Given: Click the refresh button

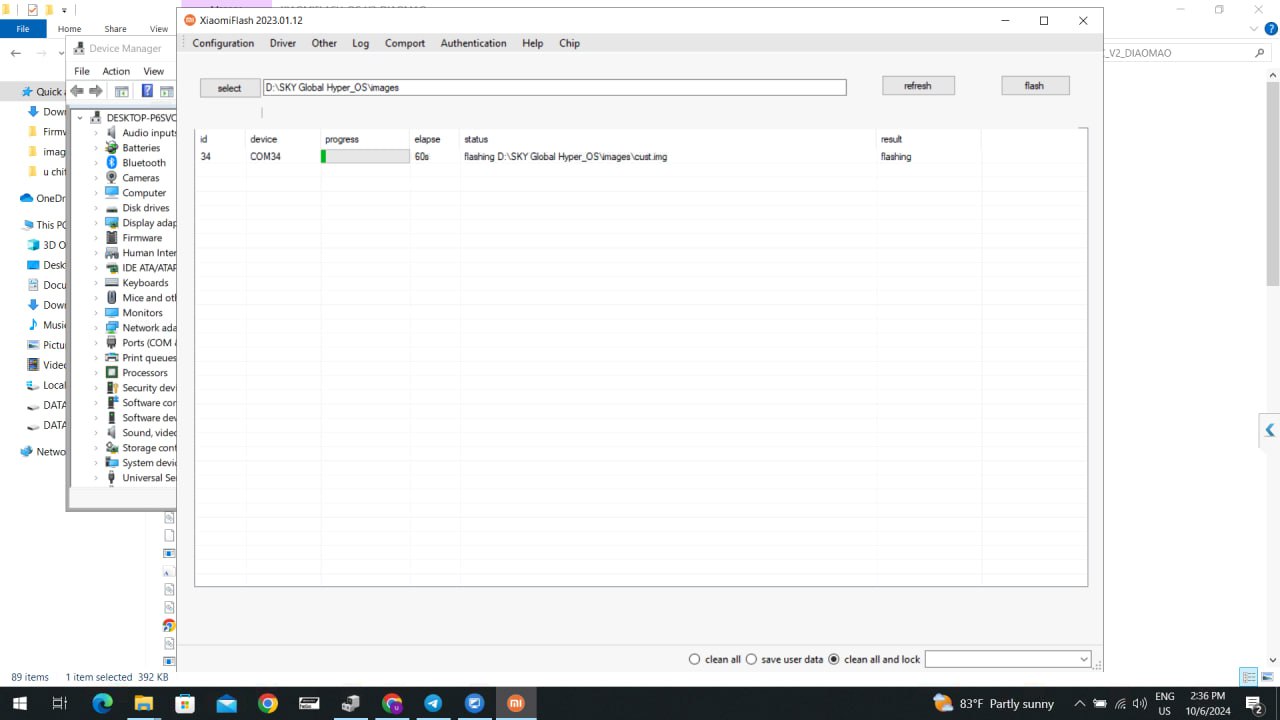Looking at the screenshot, I should [918, 86].
